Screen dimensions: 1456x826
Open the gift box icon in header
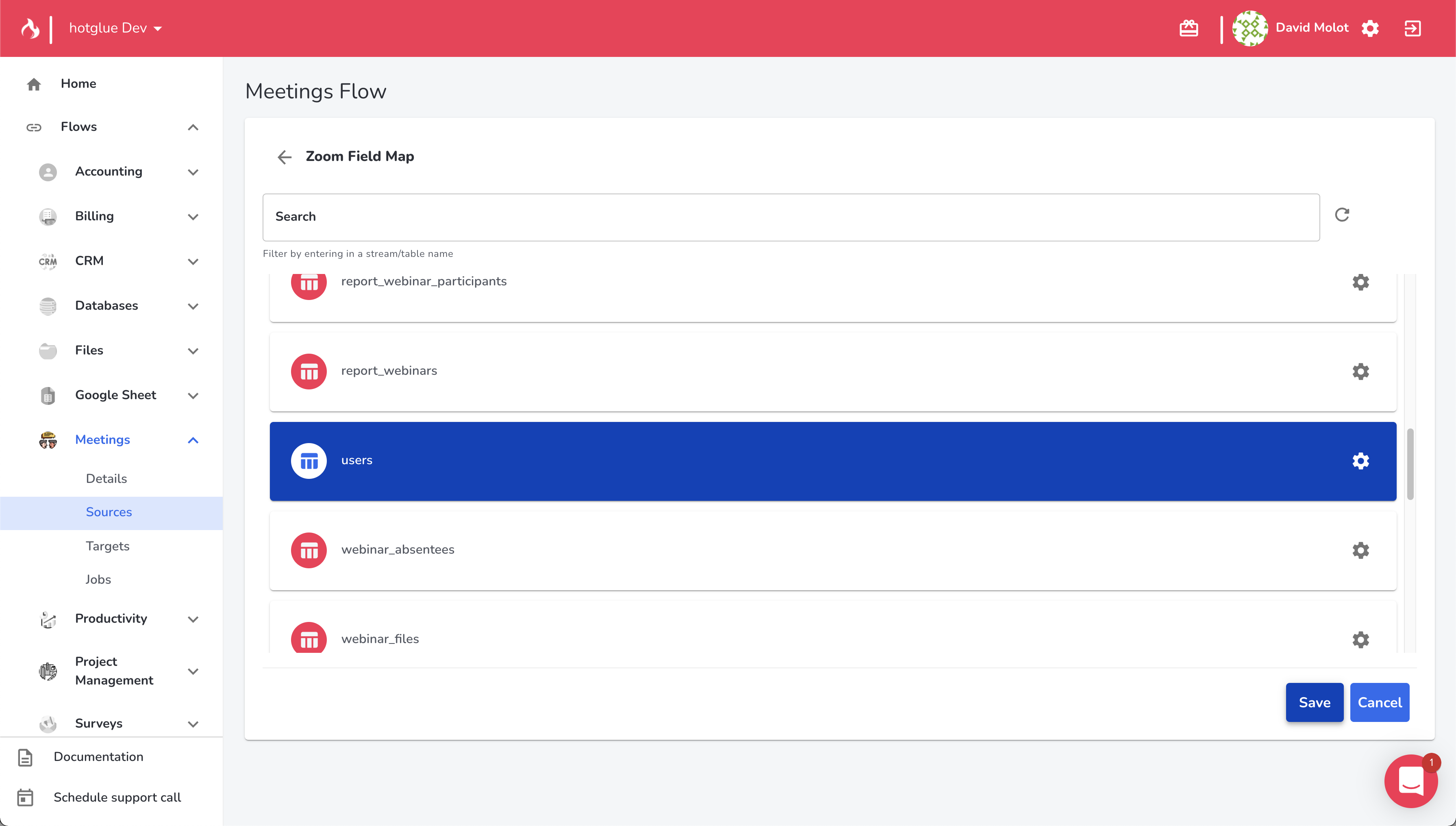pos(1188,28)
